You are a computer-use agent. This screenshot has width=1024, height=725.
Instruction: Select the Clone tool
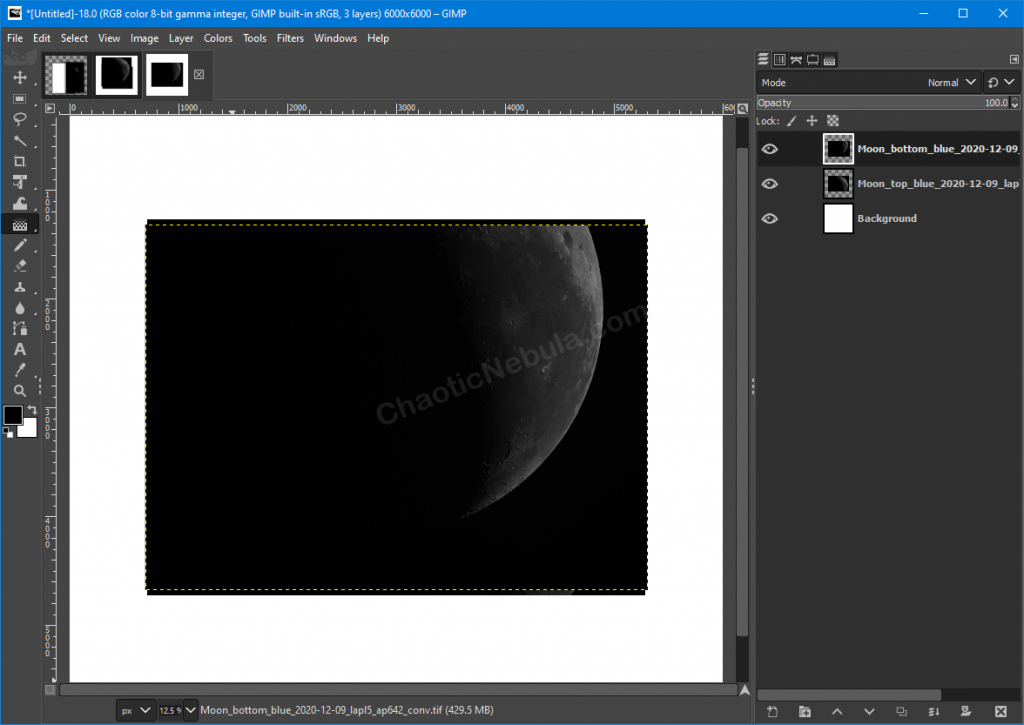click(x=20, y=287)
